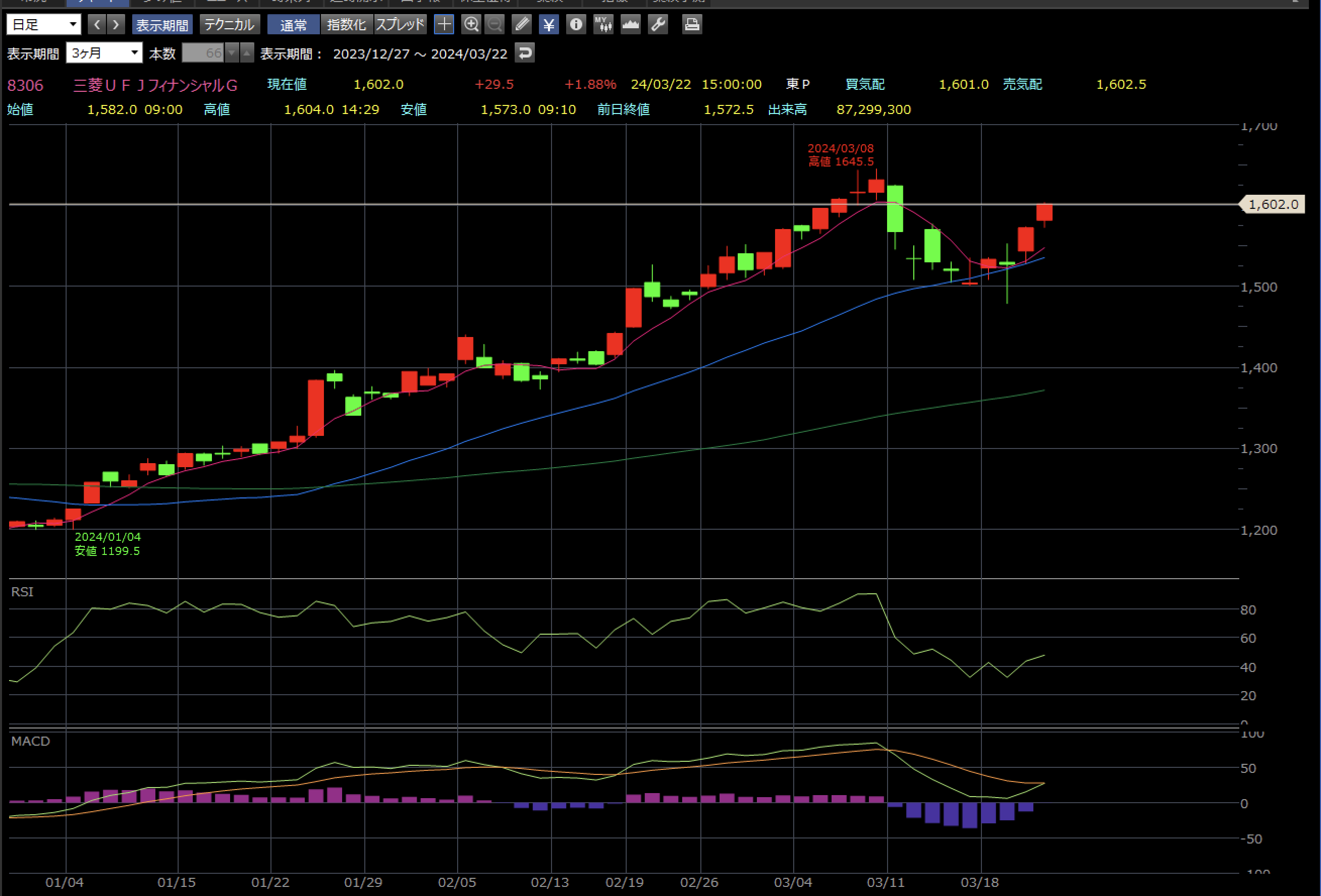The width and height of the screenshot is (1321, 896).
Task: Click the 表示期間 button
Action: [x=162, y=24]
